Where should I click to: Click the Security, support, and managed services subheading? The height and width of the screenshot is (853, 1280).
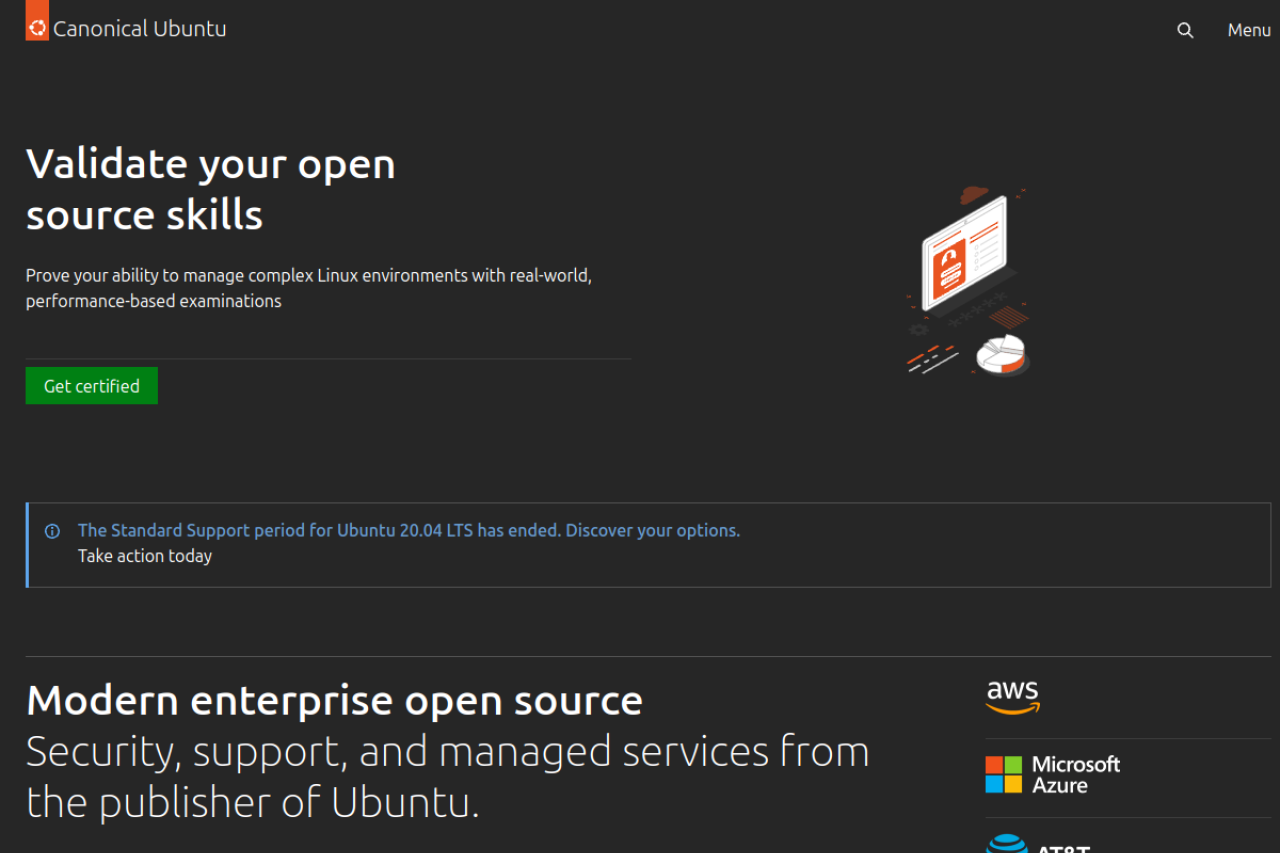pyautogui.click(x=447, y=776)
